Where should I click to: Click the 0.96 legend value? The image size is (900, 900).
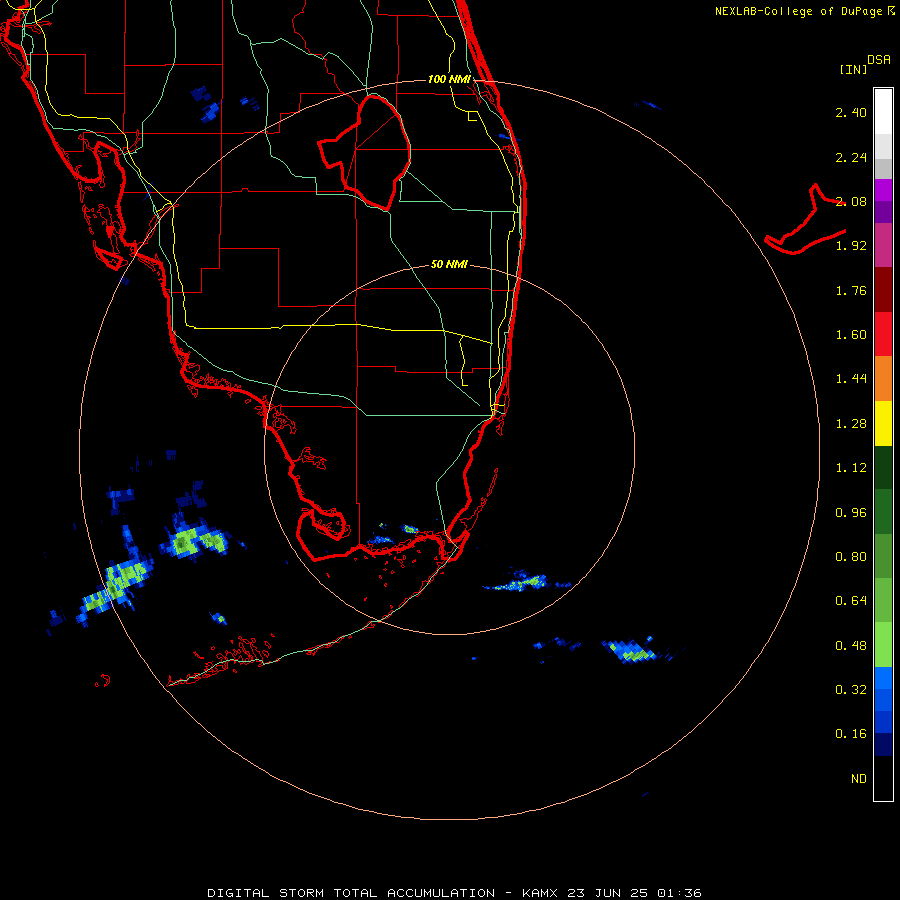851,513
